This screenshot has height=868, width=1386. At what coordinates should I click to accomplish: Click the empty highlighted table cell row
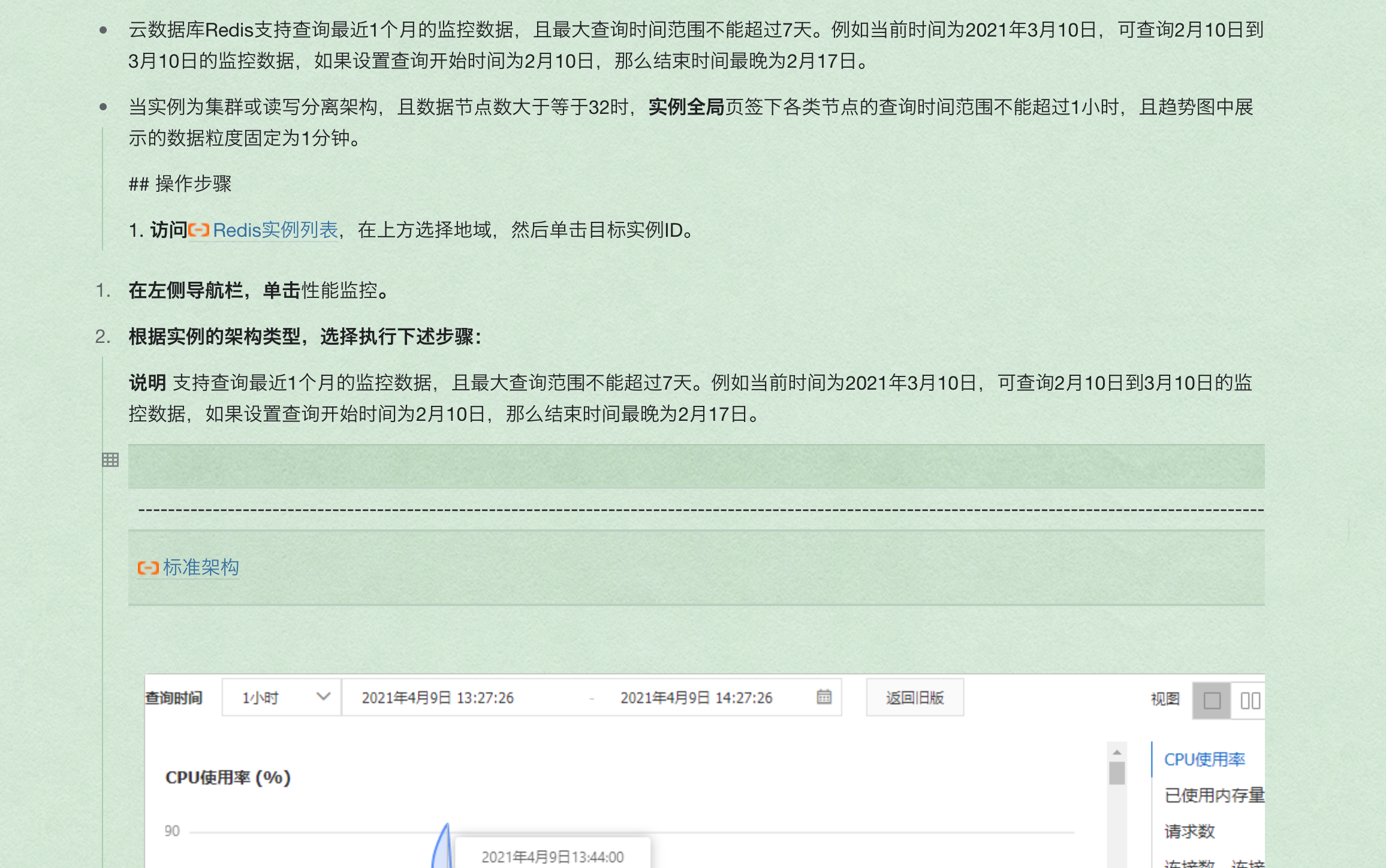pyautogui.click(x=696, y=466)
